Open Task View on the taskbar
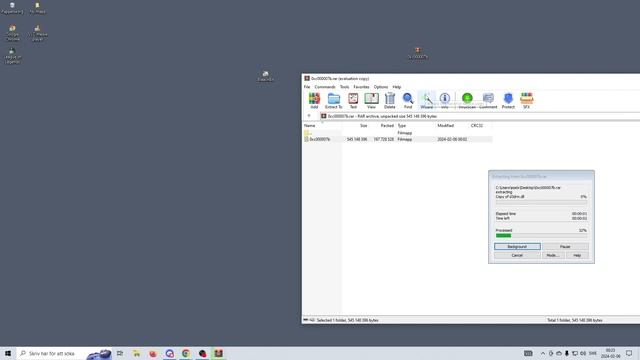This screenshot has width=640, height=360. [x=120, y=353]
